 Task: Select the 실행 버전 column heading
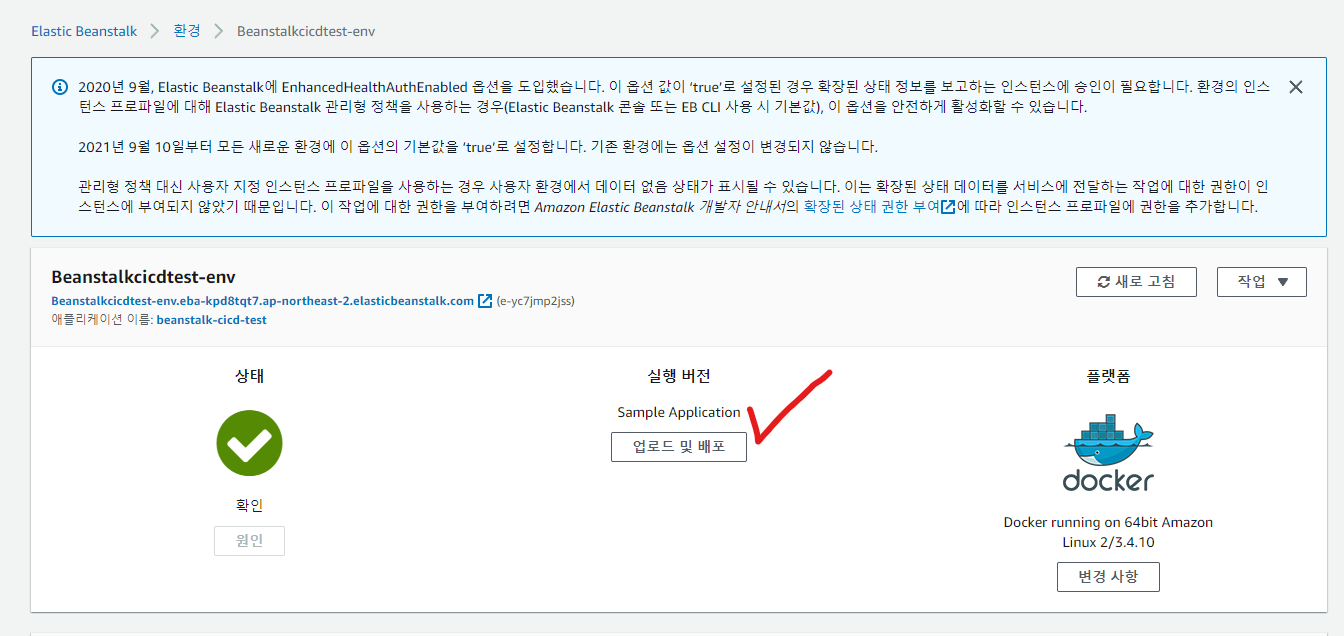coord(679,376)
